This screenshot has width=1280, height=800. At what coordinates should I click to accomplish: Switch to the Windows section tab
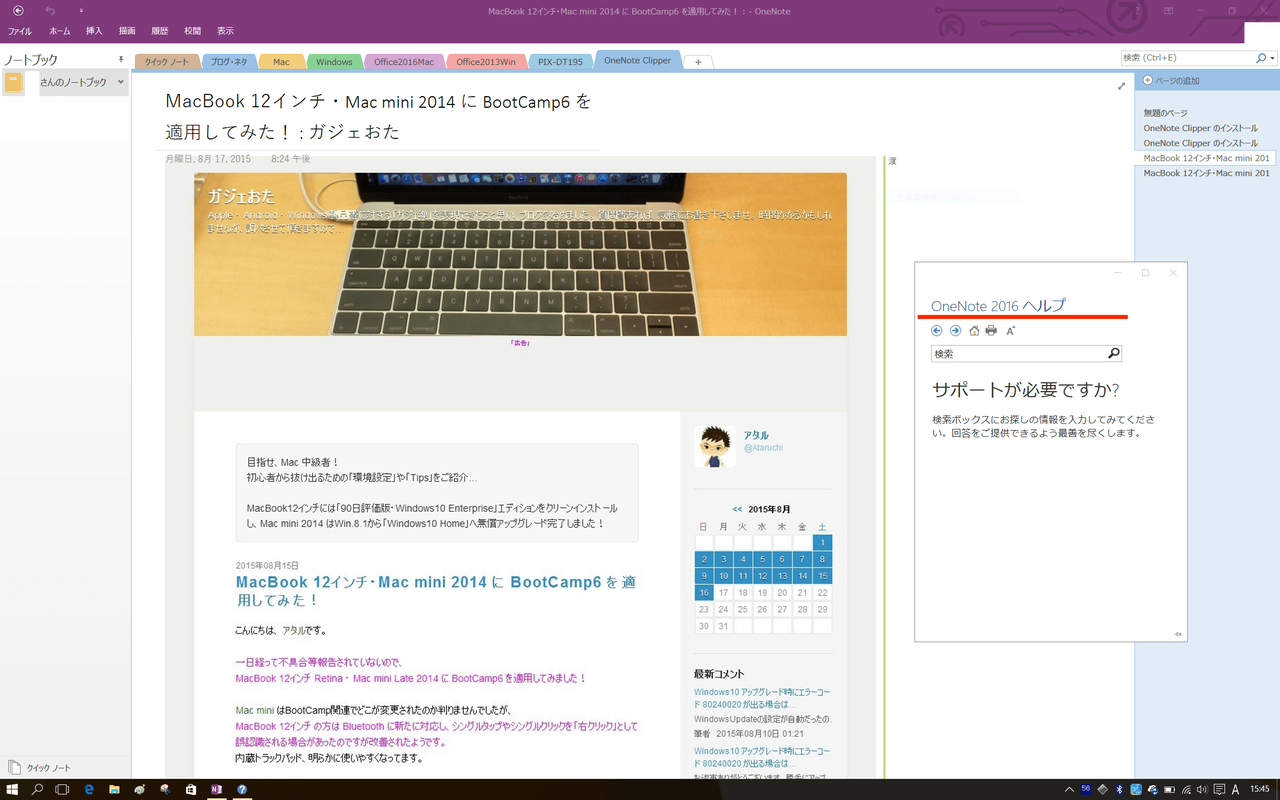click(334, 62)
